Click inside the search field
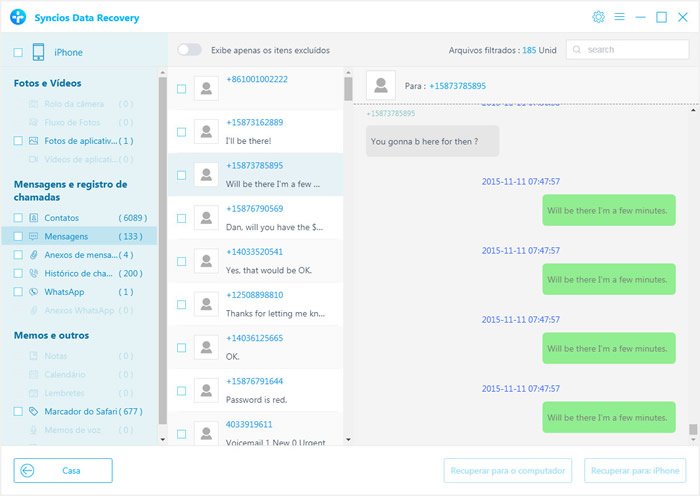Viewport: 700px width, 496px height. pos(627,50)
